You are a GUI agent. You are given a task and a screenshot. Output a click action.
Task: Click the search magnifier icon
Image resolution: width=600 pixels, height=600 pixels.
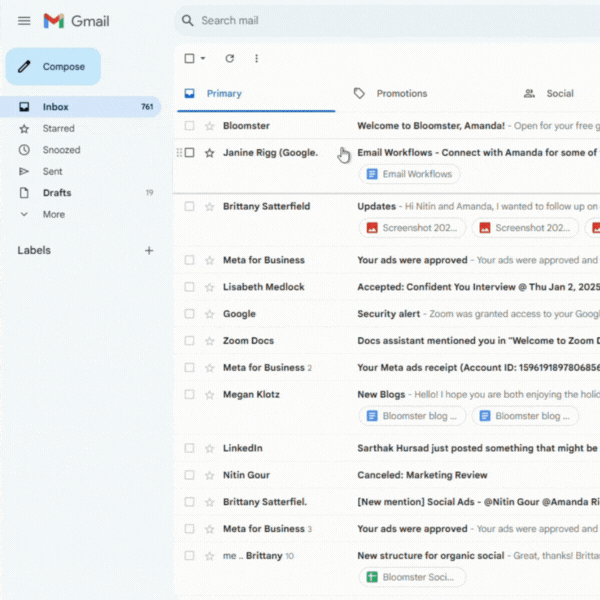pyautogui.click(x=188, y=20)
